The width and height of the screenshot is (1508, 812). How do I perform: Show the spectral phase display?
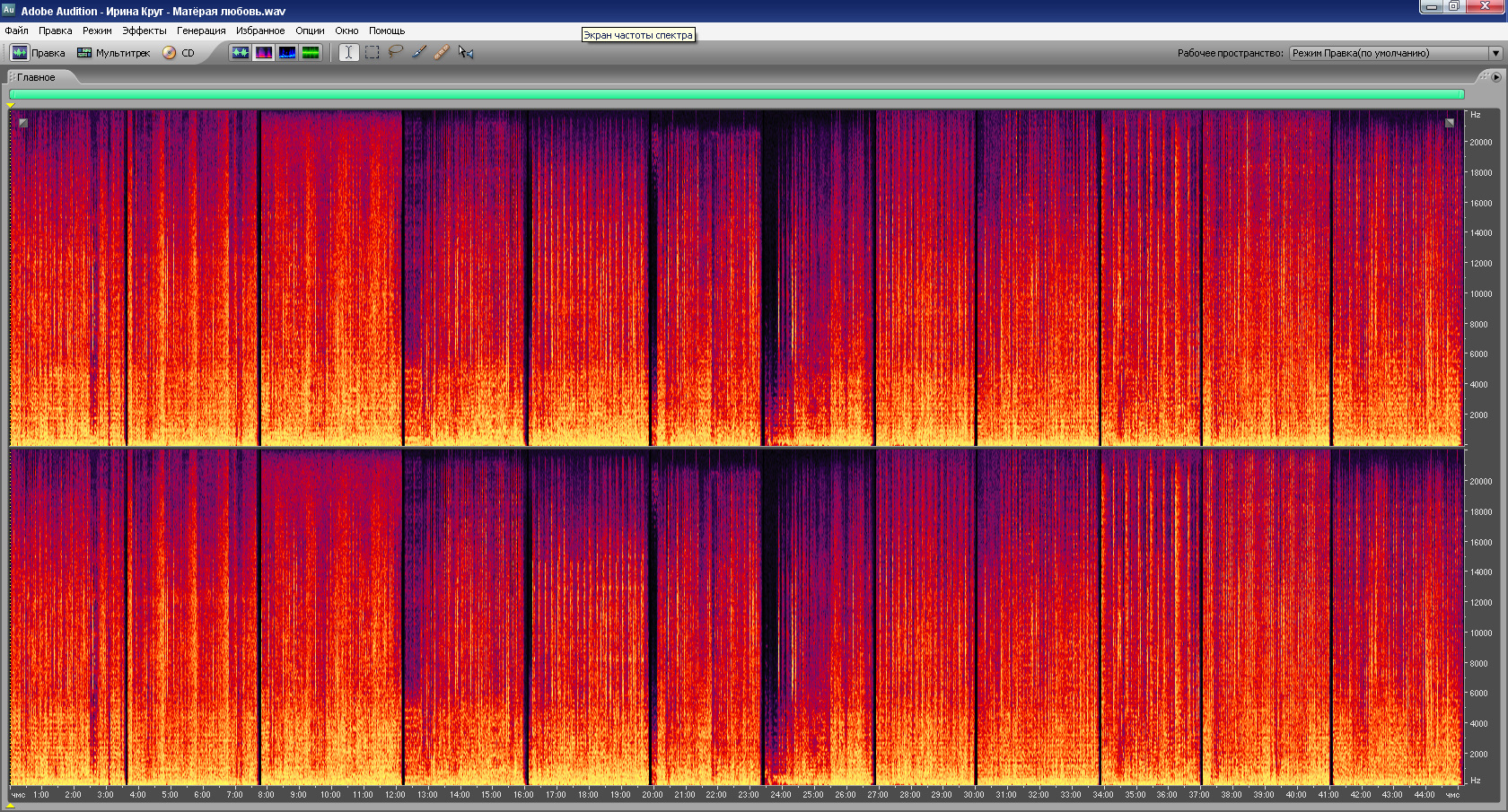[311, 53]
